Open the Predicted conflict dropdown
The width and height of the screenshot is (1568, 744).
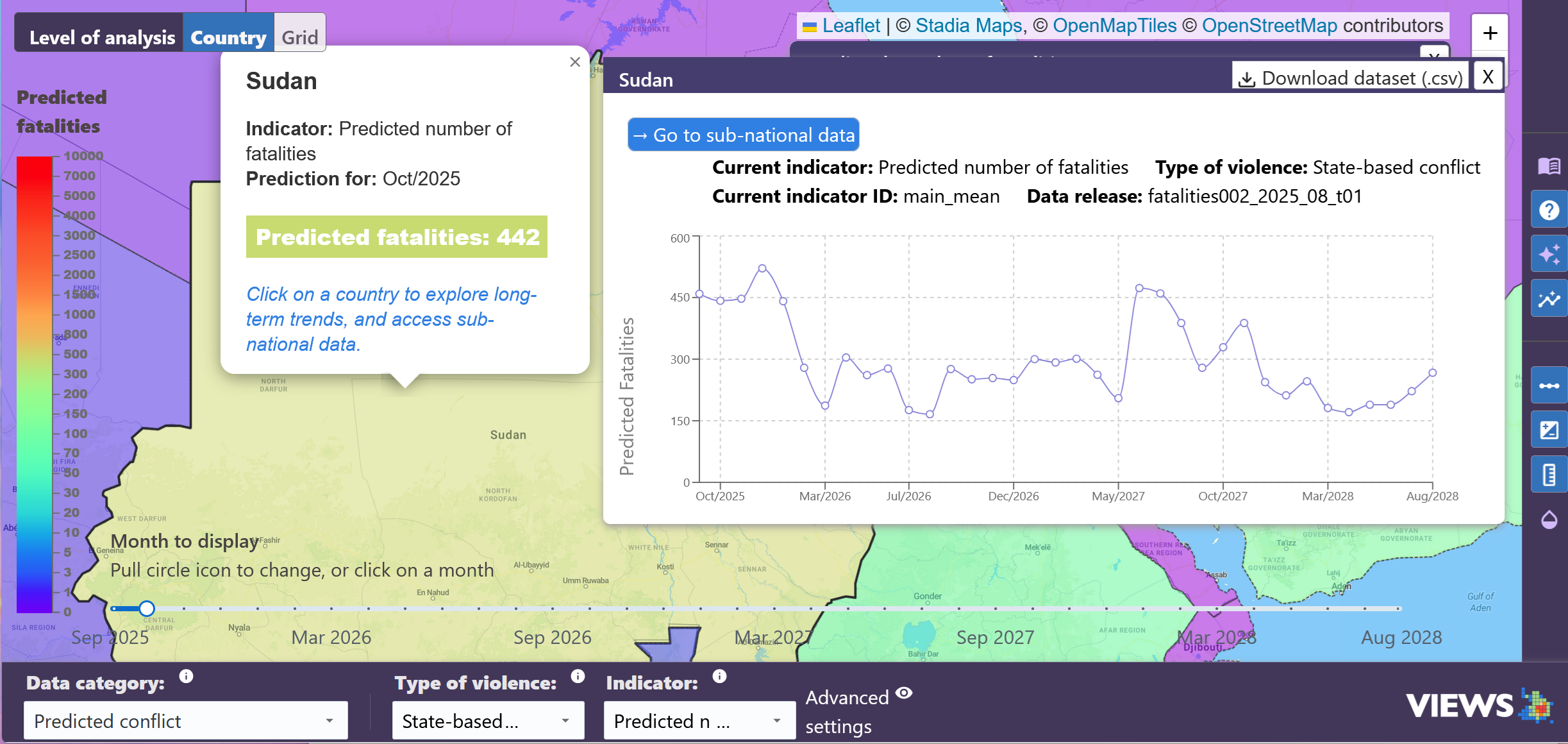click(x=186, y=721)
